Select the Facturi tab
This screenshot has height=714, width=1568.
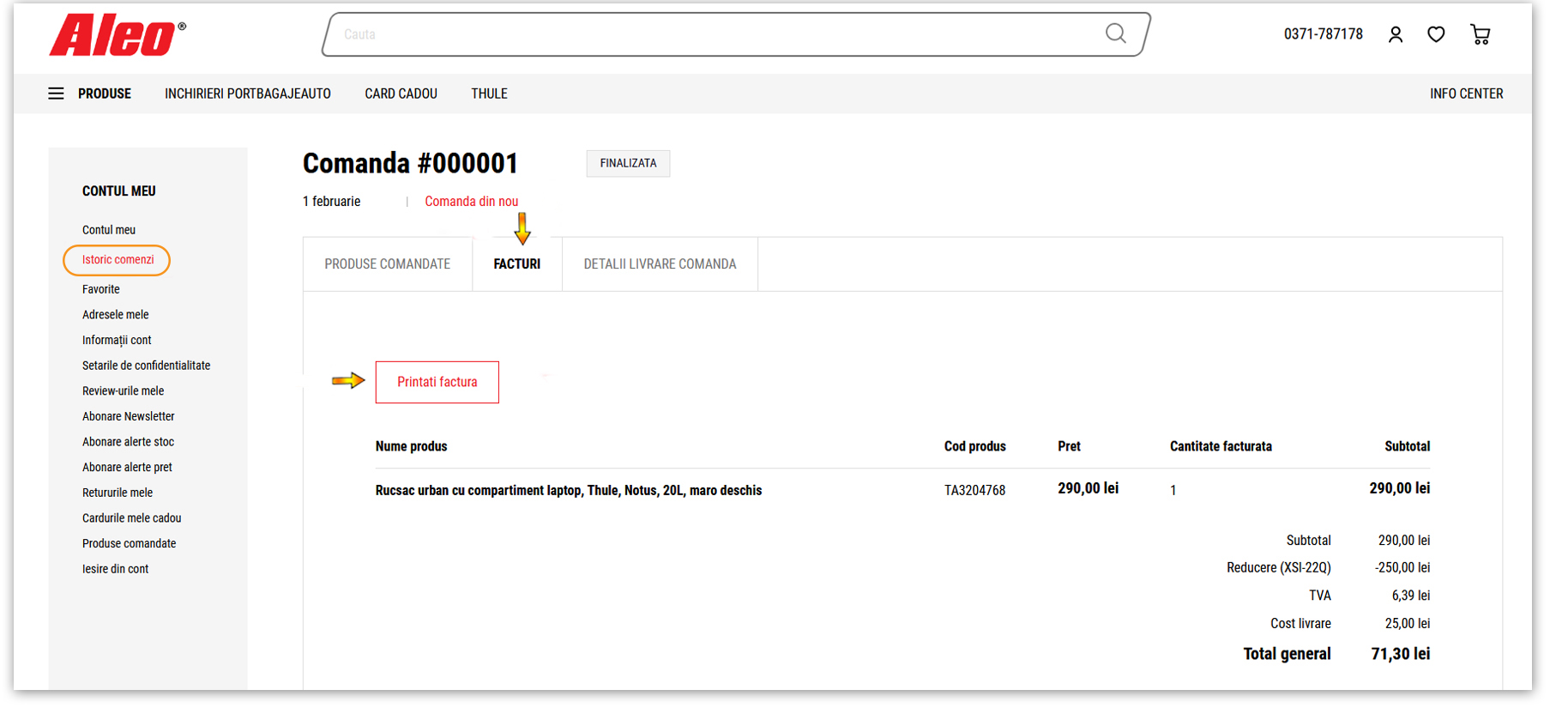click(x=516, y=264)
